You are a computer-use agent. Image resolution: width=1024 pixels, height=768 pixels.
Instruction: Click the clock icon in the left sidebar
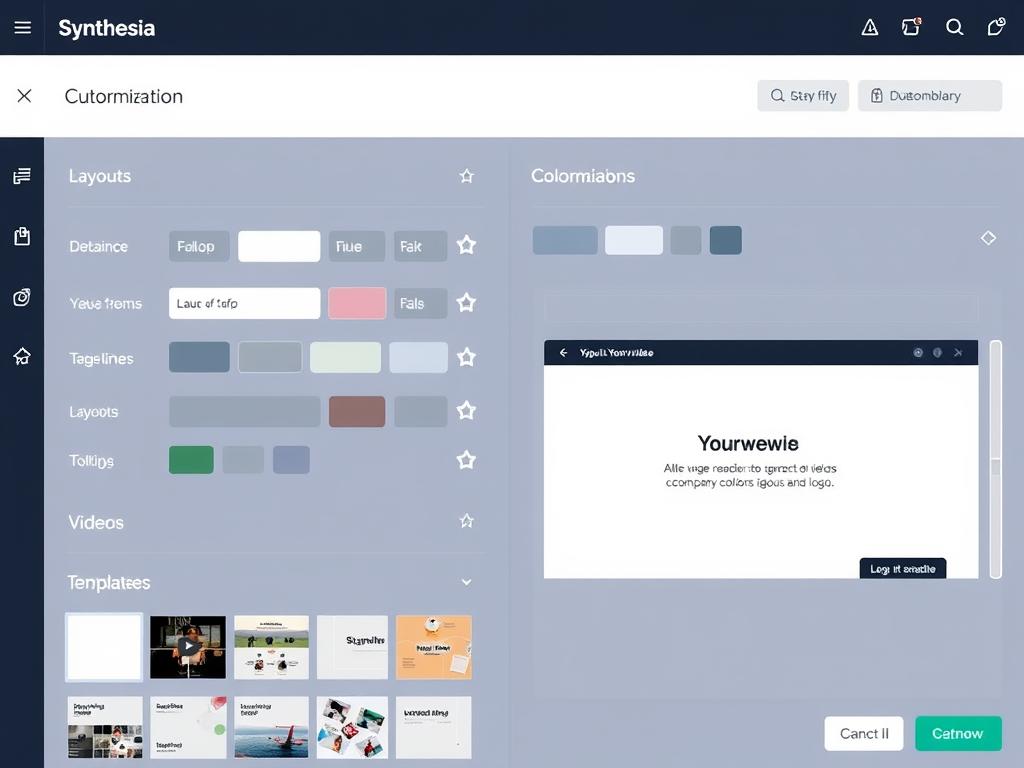22,296
